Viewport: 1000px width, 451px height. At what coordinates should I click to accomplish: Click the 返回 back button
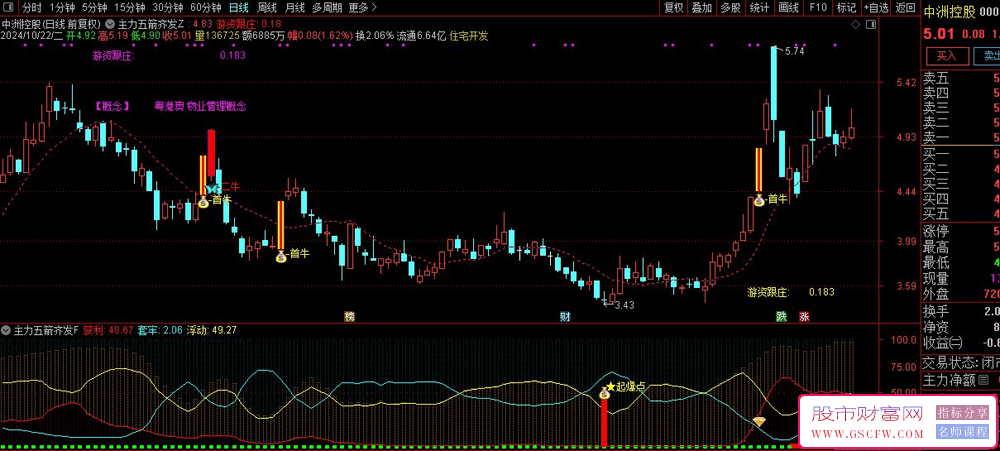905,8
